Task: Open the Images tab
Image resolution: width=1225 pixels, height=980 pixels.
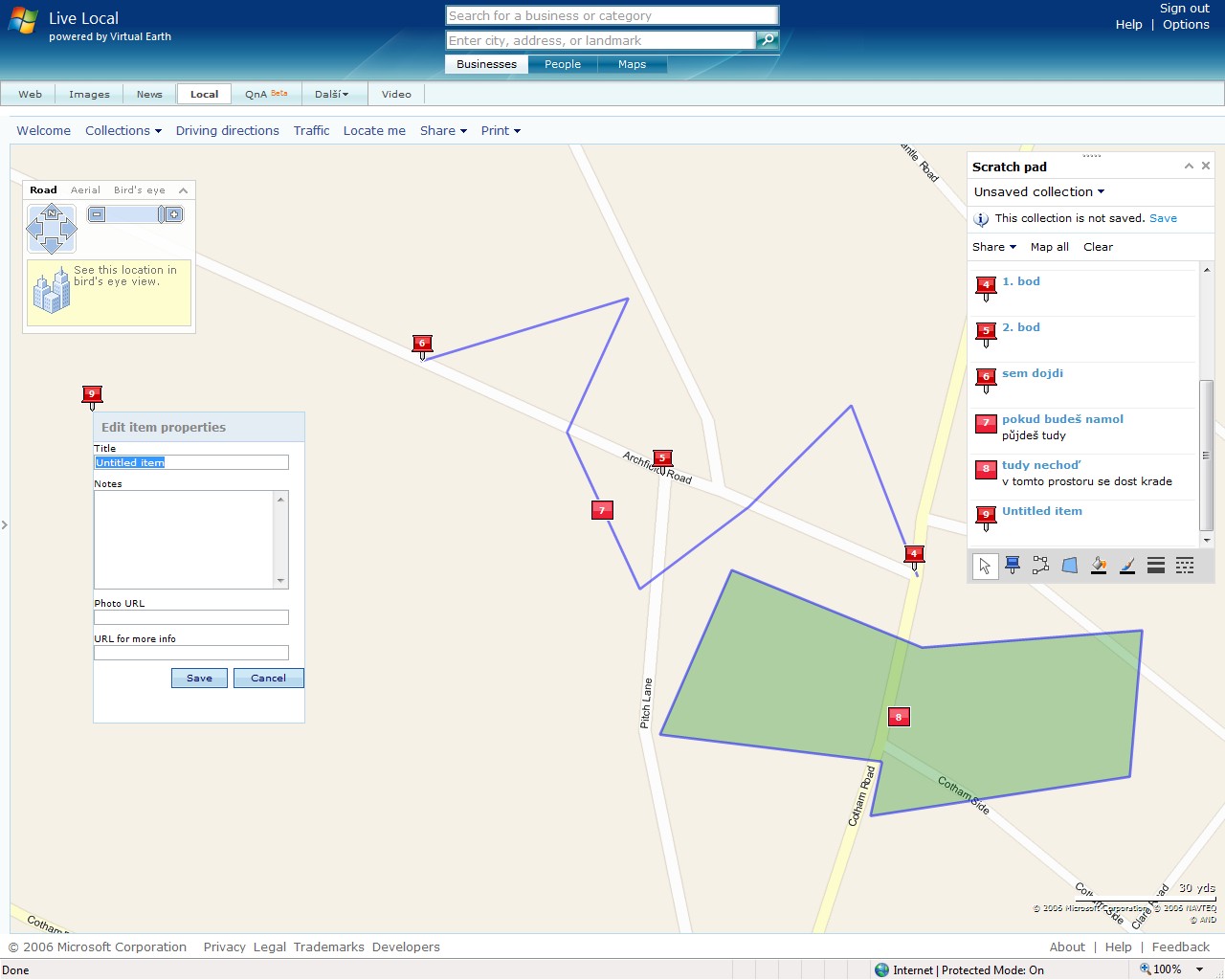Action: point(89,94)
